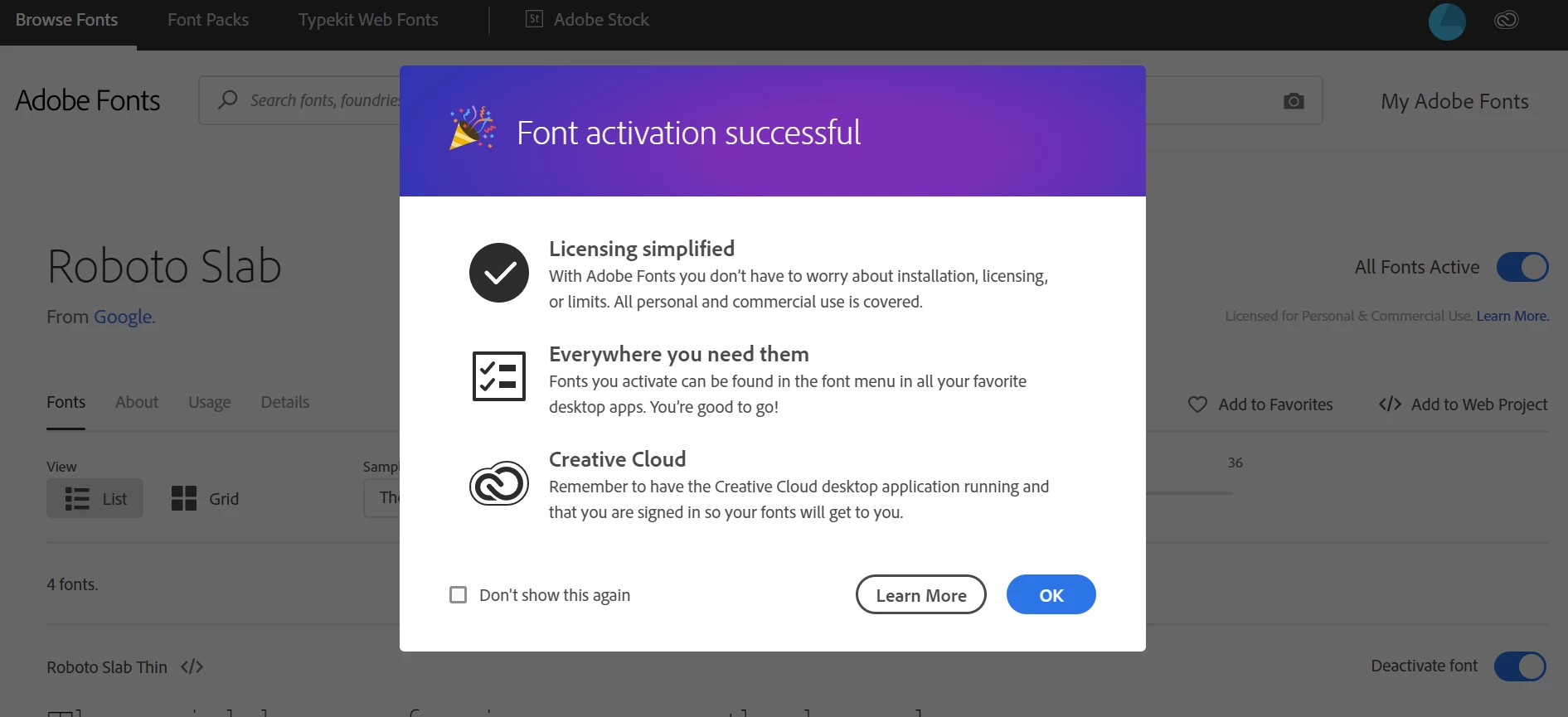This screenshot has width=1568, height=717.
Task: Select the Usage tab
Action: click(210, 402)
